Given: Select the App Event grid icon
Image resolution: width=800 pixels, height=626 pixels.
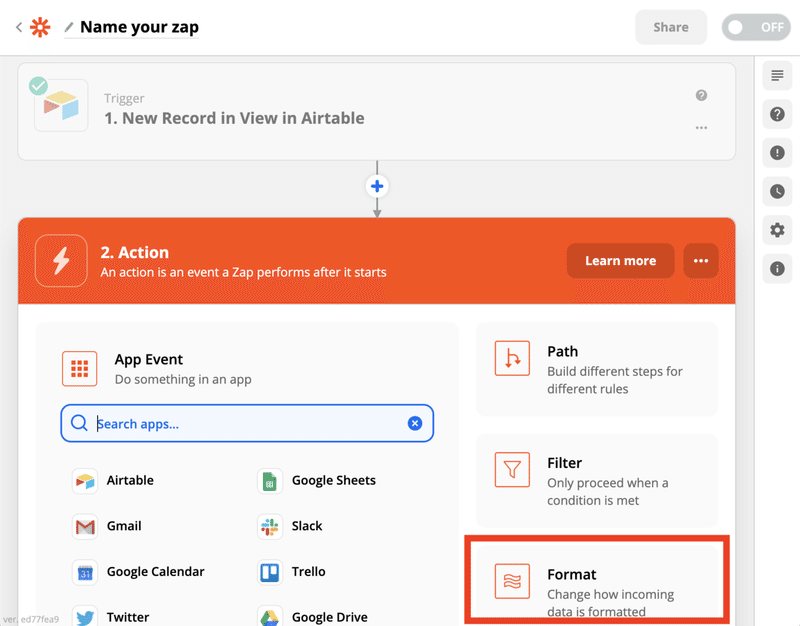Looking at the screenshot, I should click(80, 368).
